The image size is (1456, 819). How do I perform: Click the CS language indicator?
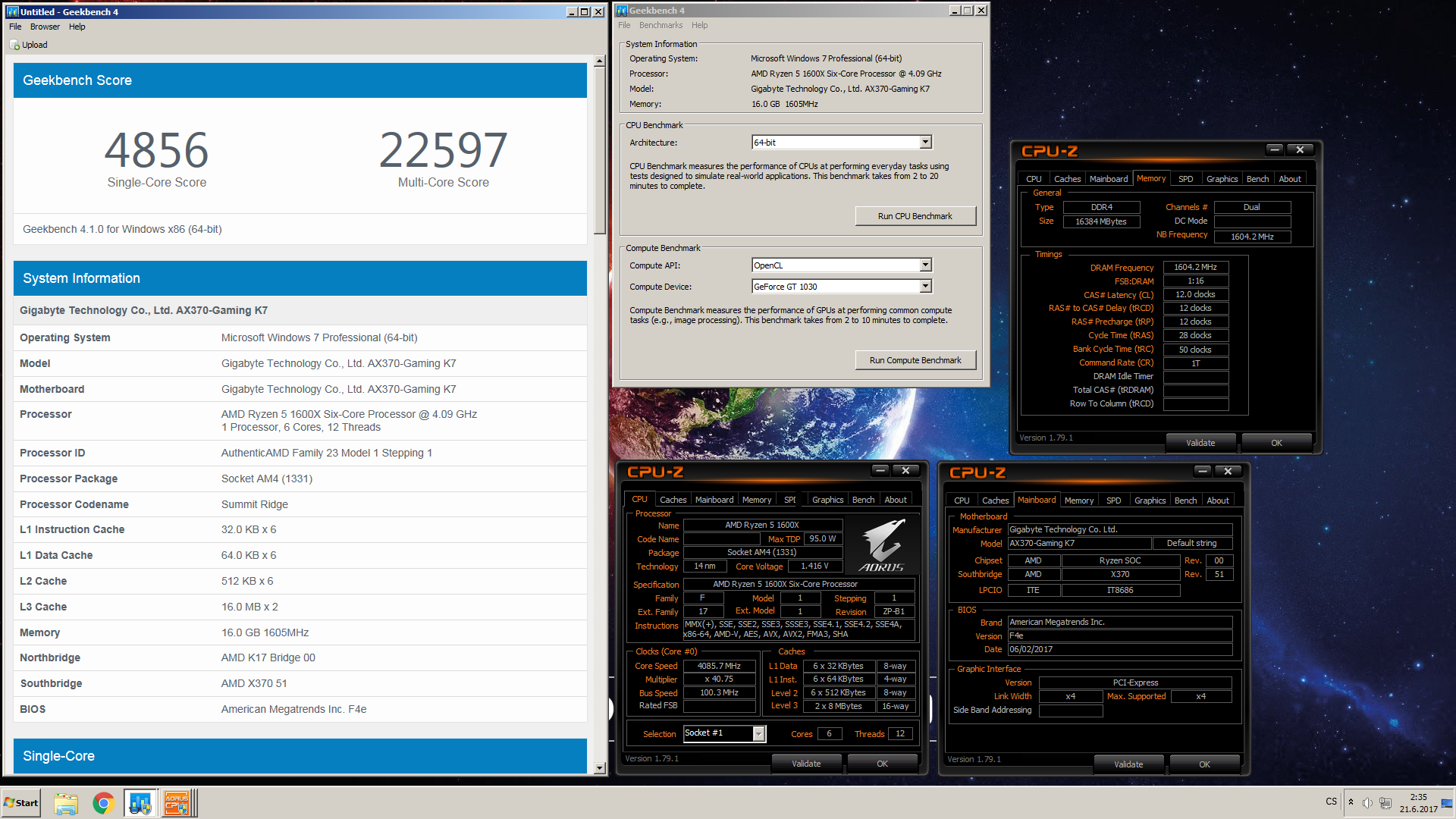(x=1331, y=802)
